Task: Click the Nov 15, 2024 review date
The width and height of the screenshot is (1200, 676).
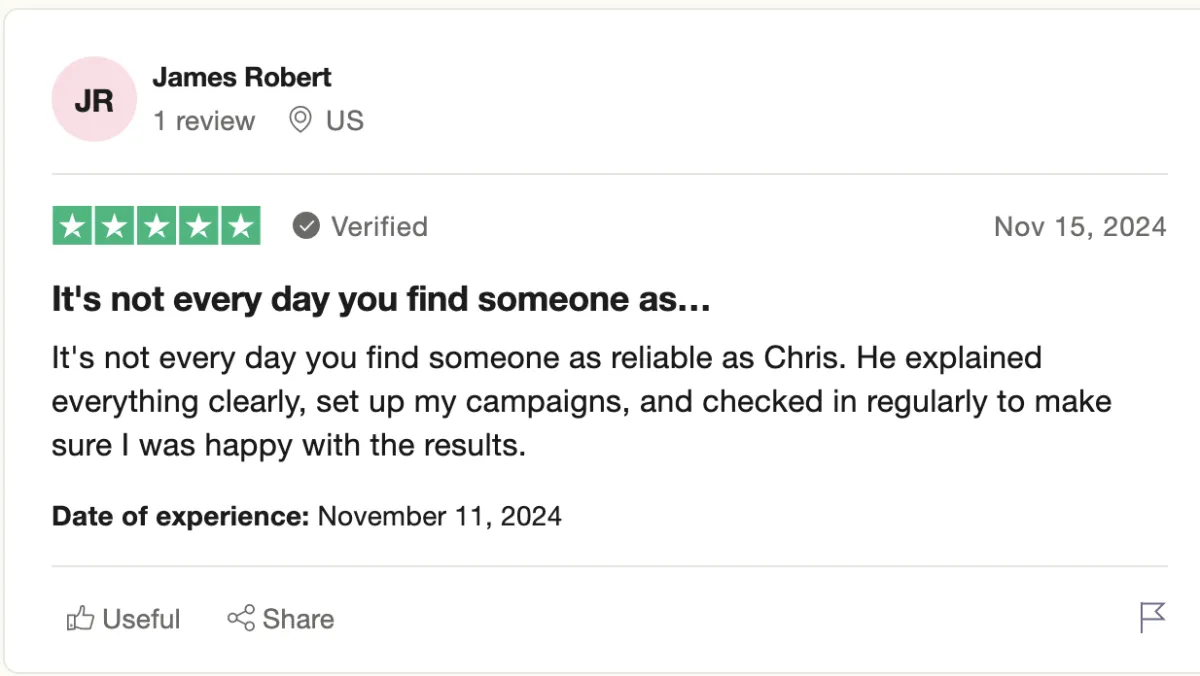Action: 1079,227
